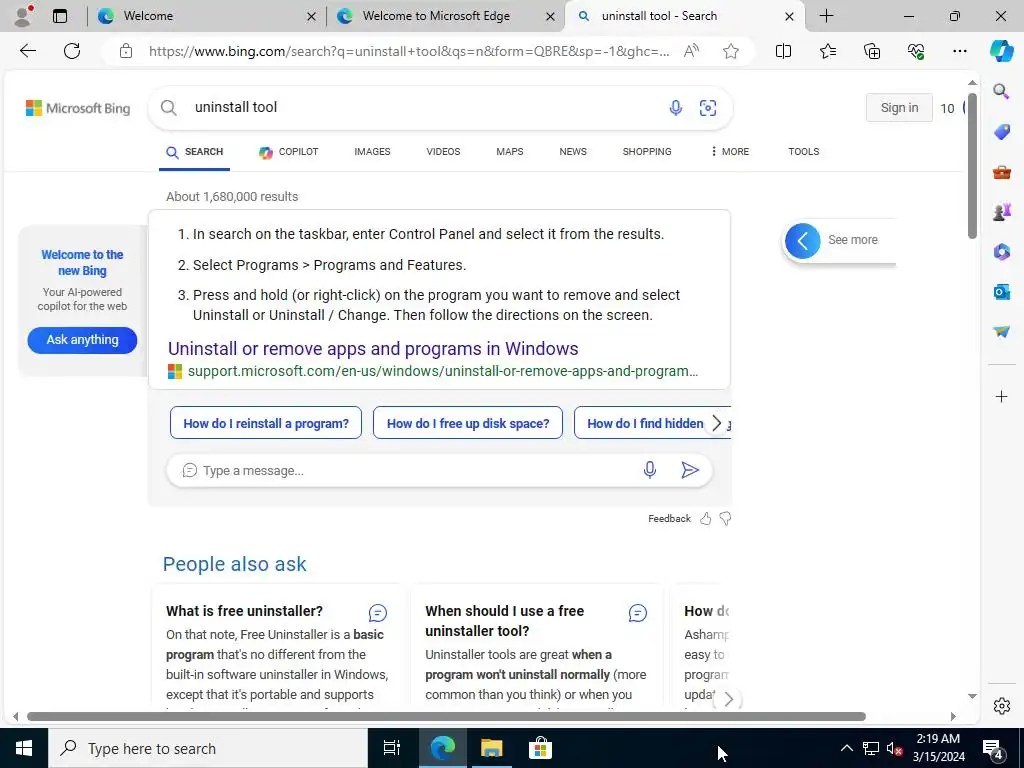
Task: Ask How do I reinstall a program
Action: click(266, 423)
